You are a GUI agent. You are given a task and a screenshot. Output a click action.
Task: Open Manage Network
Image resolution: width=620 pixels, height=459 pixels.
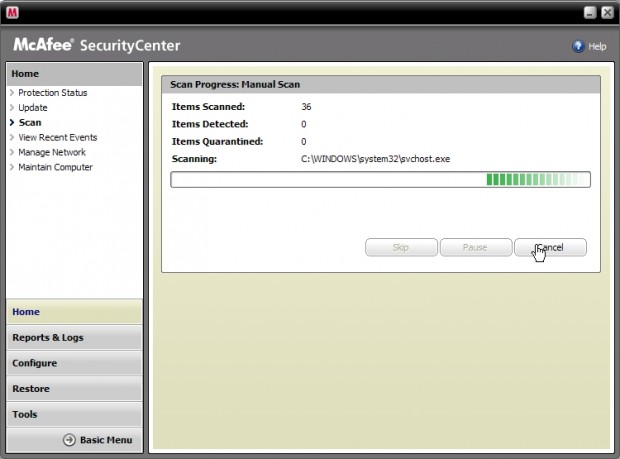[52, 152]
